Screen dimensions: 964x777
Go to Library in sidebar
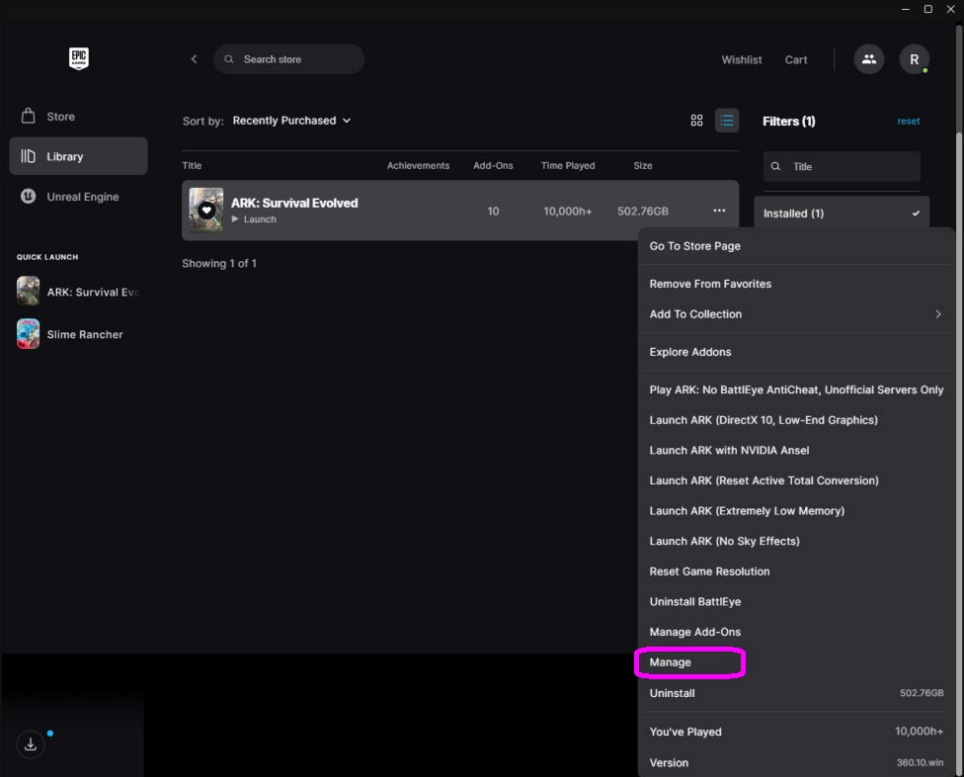[x=78, y=156]
